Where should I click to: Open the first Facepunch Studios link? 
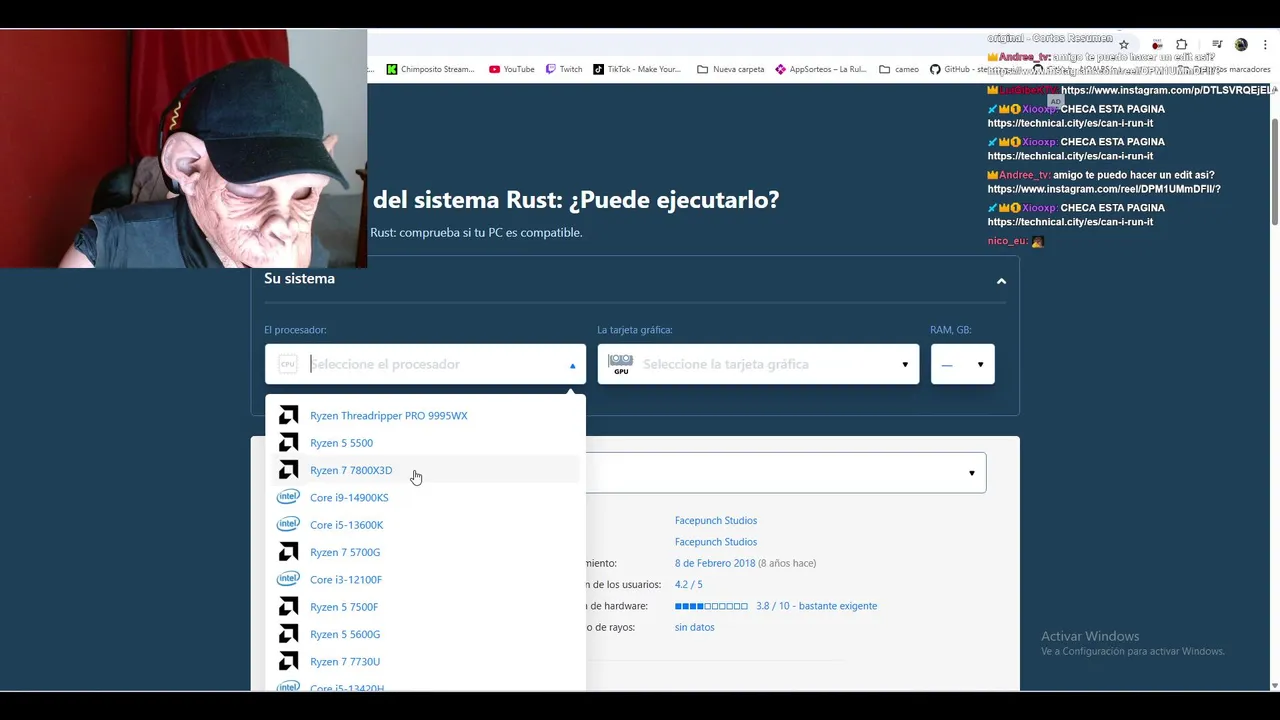tap(716, 520)
